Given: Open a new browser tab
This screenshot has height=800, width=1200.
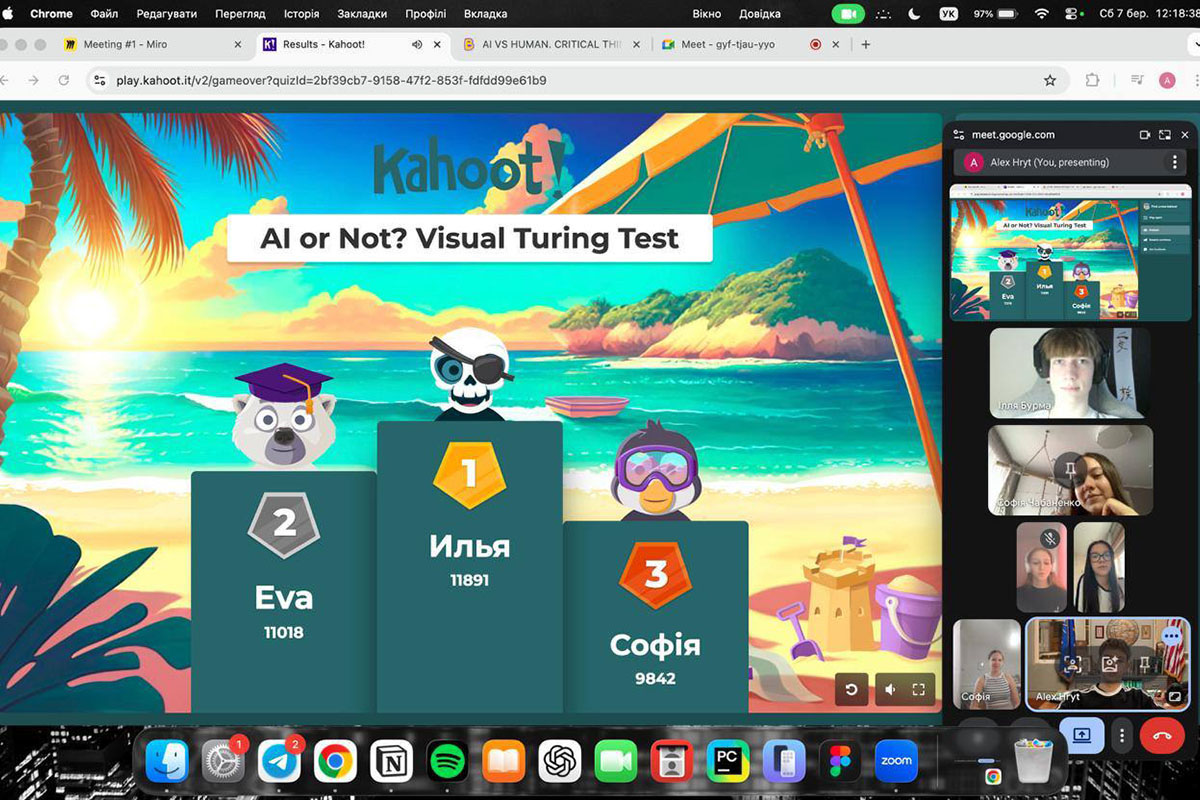Looking at the screenshot, I should pos(866,44).
